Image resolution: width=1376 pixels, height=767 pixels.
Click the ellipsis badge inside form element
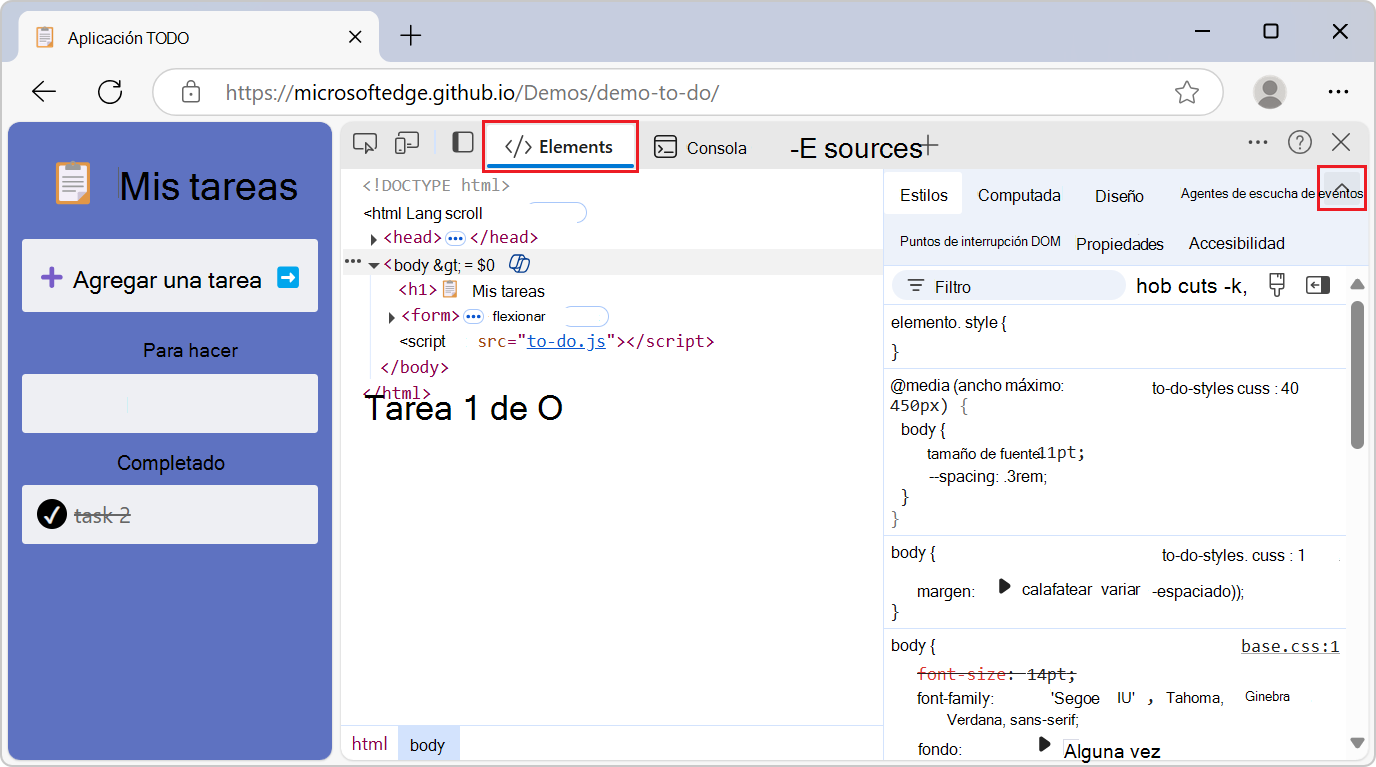click(474, 317)
